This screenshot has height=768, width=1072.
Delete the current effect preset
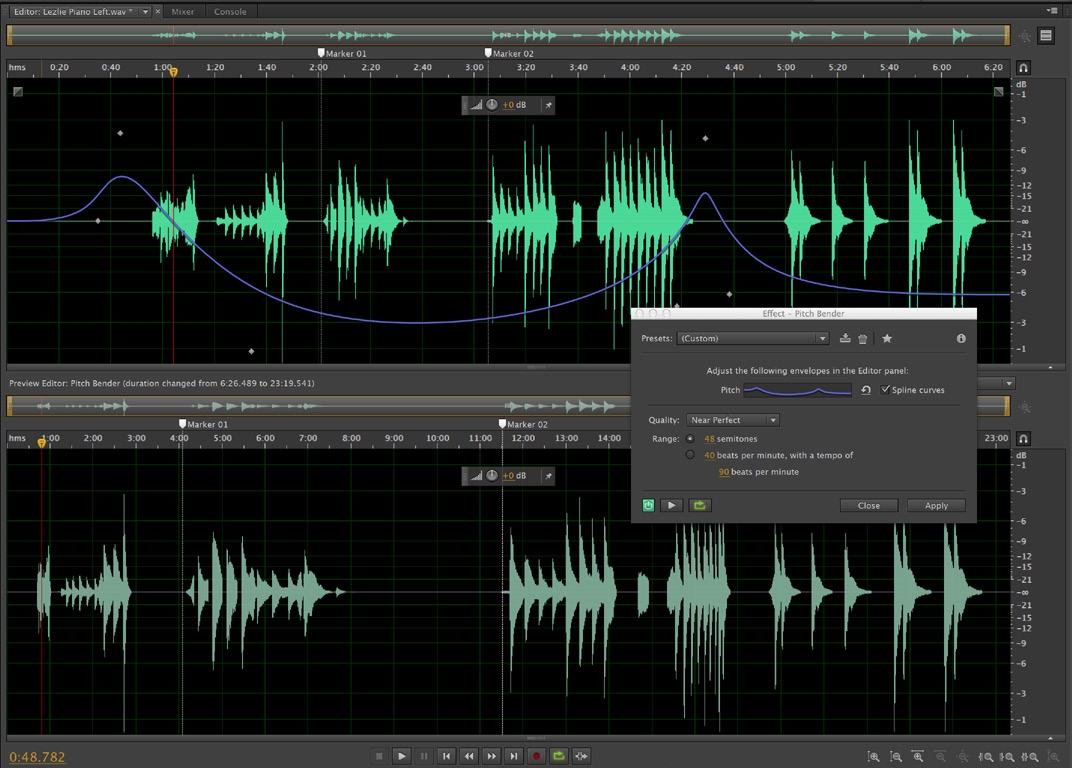tap(863, 339)
